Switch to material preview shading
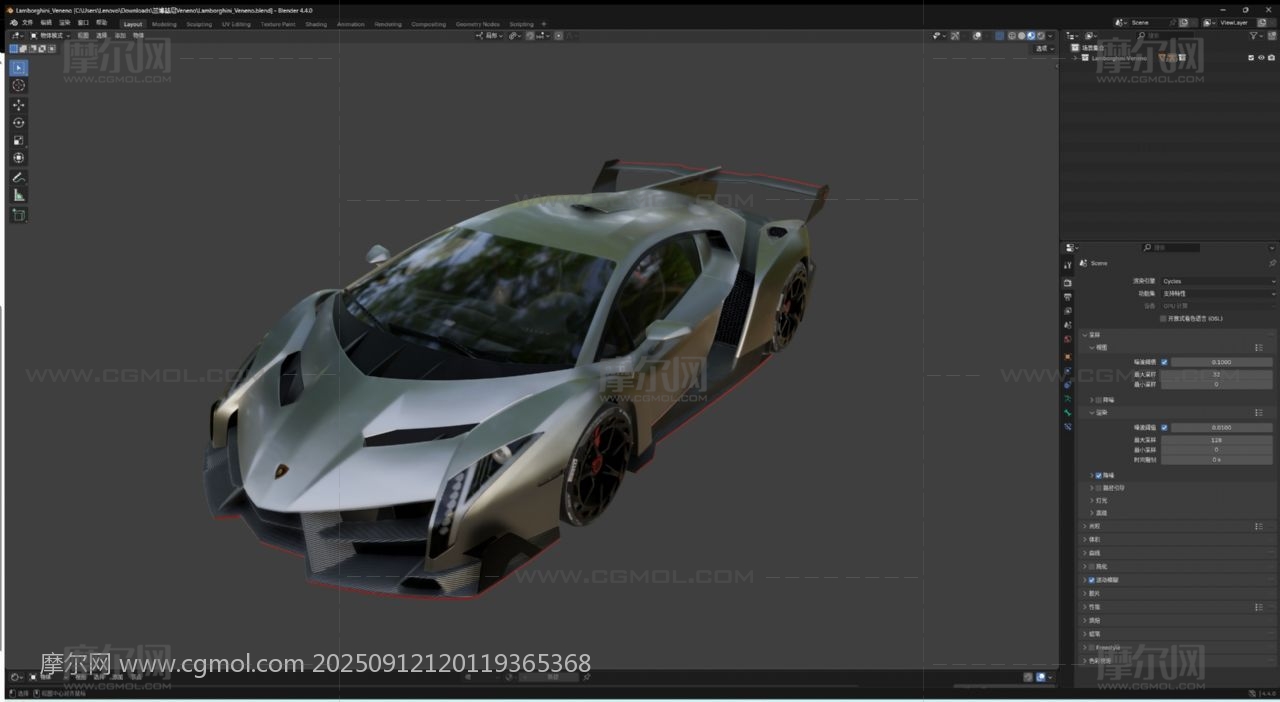This screenshot has height=702, width=1280. pos(1031,35)
